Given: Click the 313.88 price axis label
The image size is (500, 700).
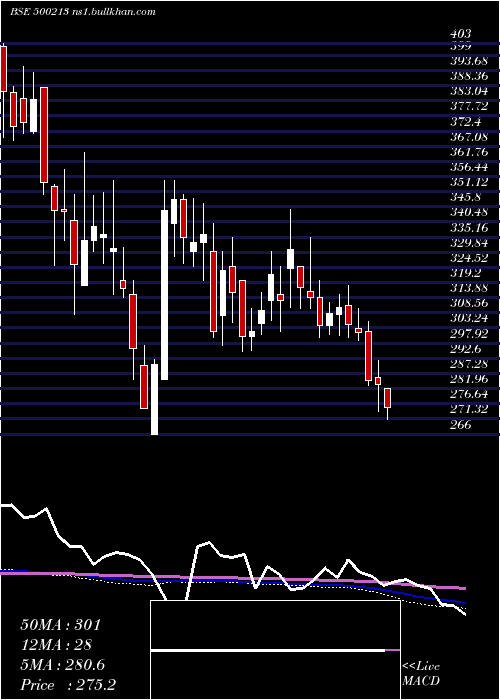Looking at the screenshot, I should (x=469, y=288).
